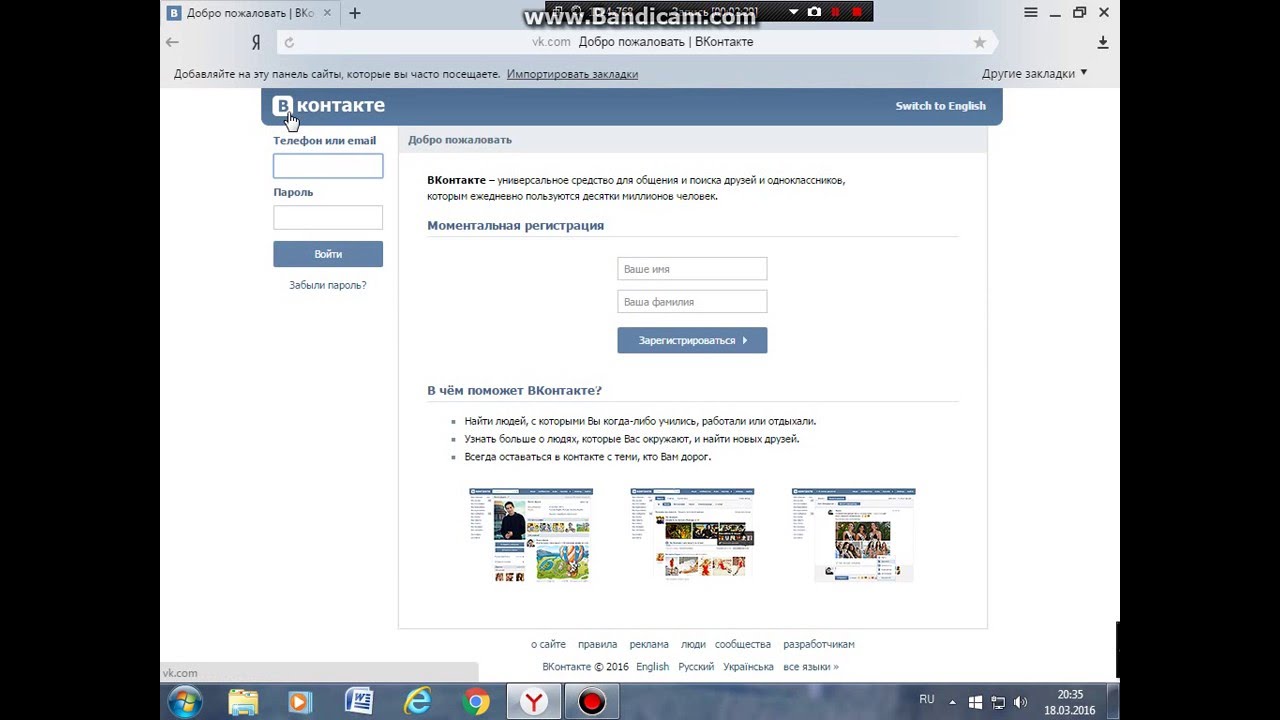The height and width of the screenshot is (720, 1280).
Task: Open the browser hamburger menu
Action: [1031, 12]
